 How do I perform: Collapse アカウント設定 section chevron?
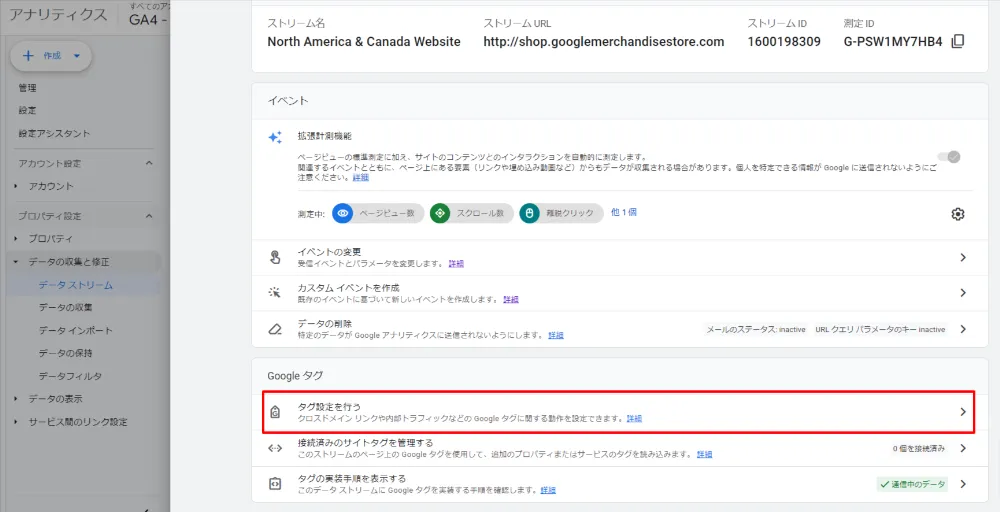[x=149, y=163]
